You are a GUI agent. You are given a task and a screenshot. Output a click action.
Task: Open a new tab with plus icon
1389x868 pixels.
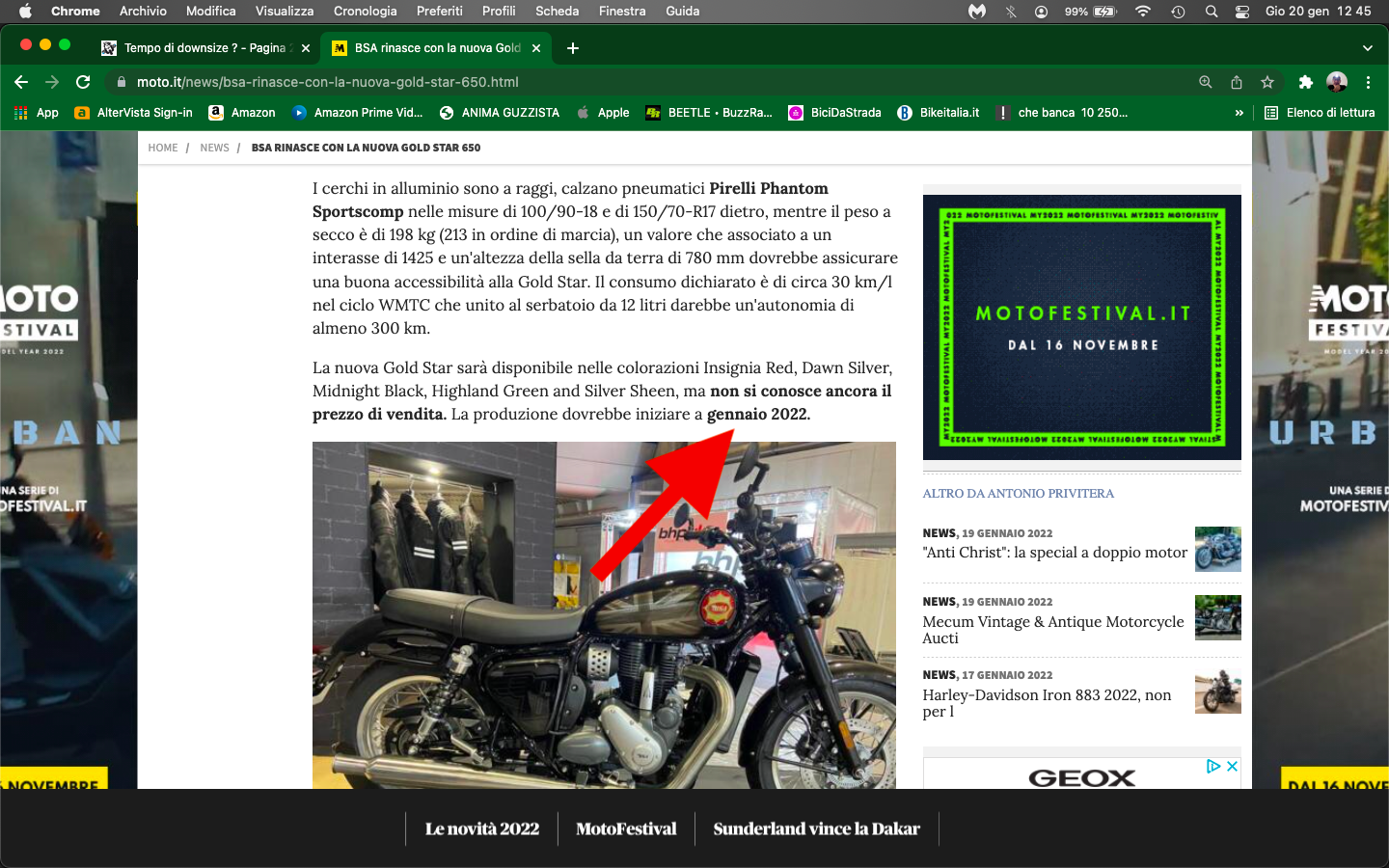point(573,48)
